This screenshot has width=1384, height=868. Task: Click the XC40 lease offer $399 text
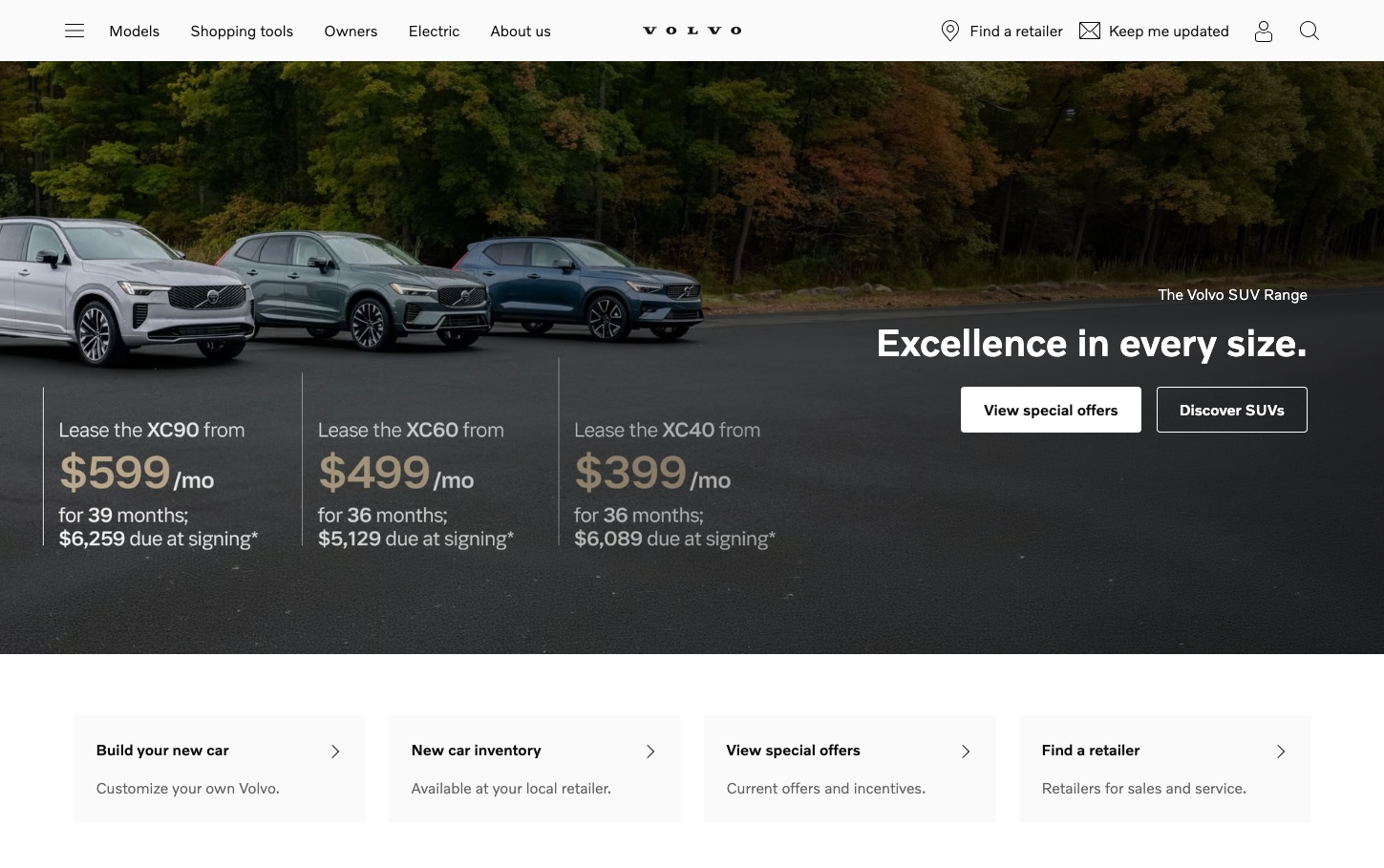tap(630, 472)
